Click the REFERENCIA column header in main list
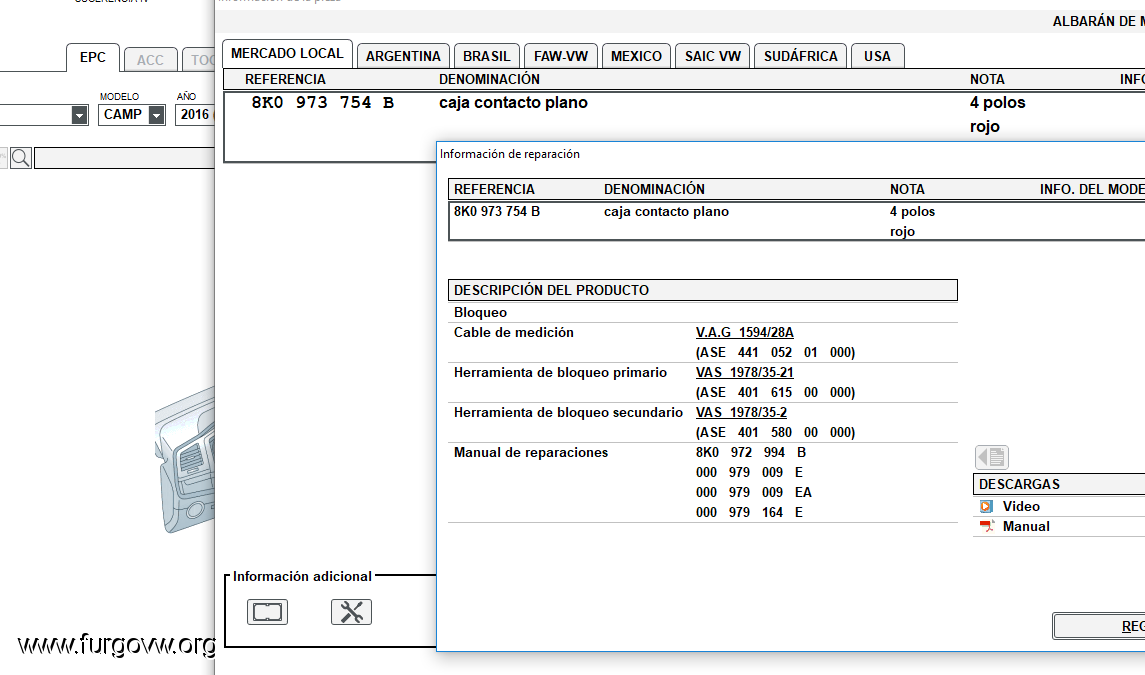Image resolution: width=1145 pixels, height=675 pixels. pos(286,80)
